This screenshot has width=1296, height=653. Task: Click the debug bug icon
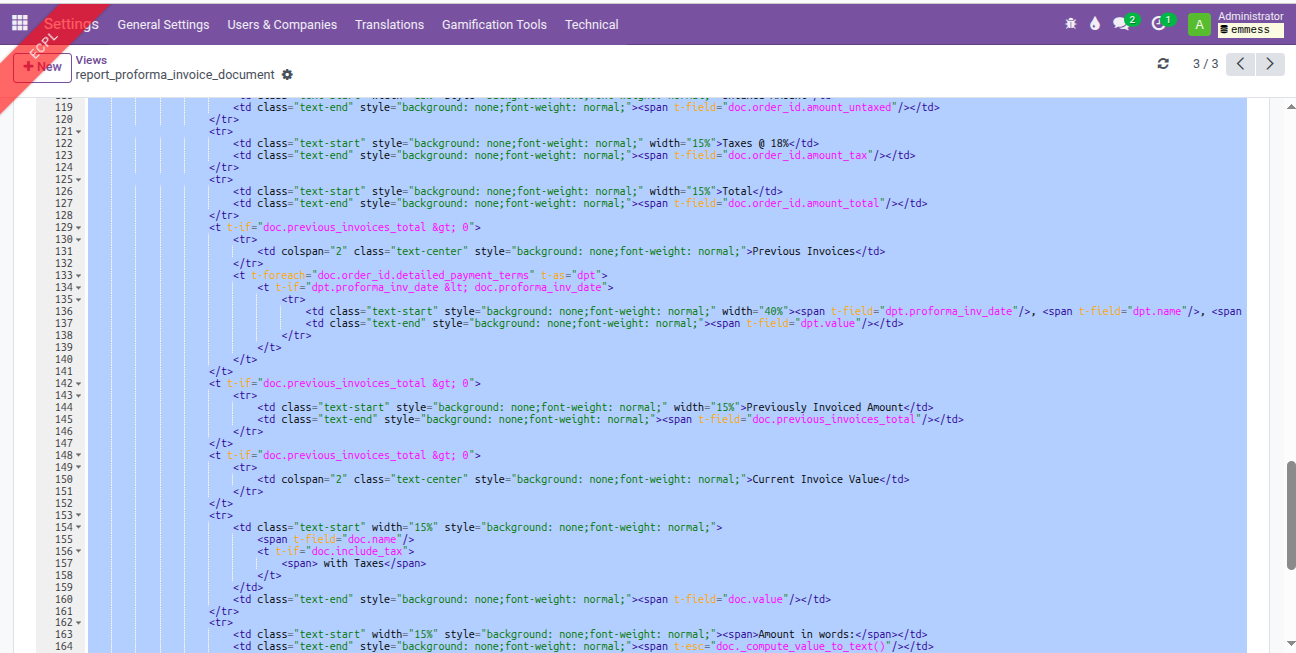pos(1071,24)
